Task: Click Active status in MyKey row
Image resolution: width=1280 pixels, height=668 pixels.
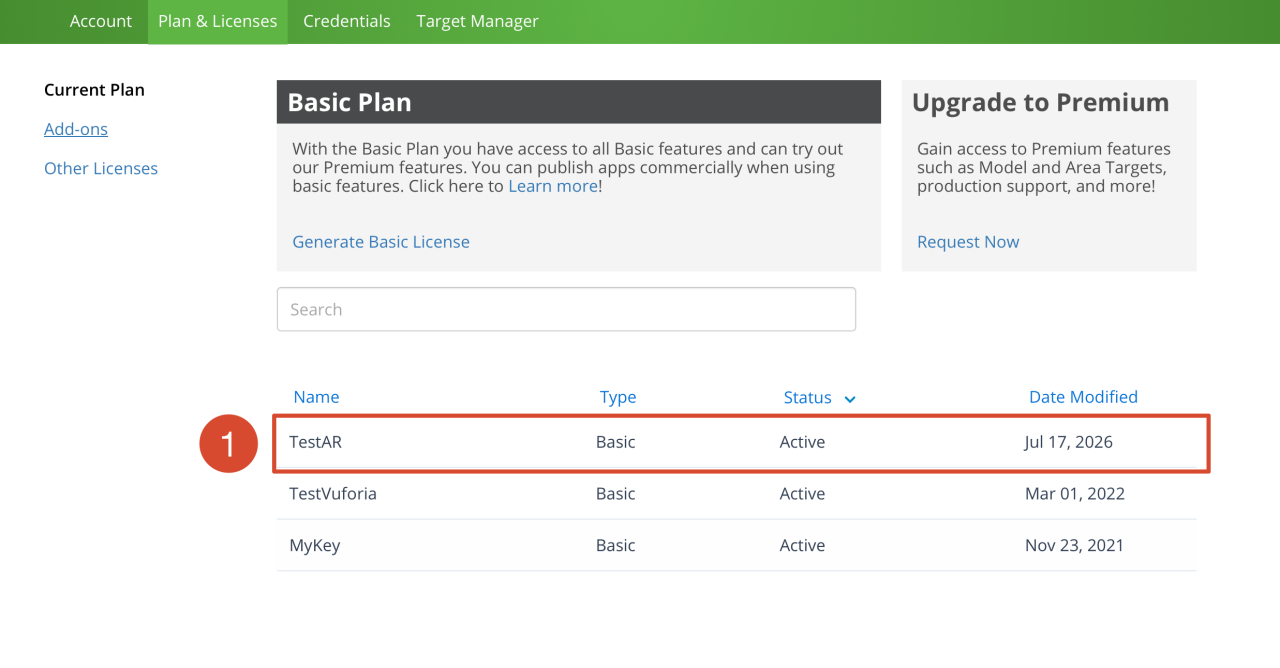Action: pyautogui.click(x=802, y=546)
